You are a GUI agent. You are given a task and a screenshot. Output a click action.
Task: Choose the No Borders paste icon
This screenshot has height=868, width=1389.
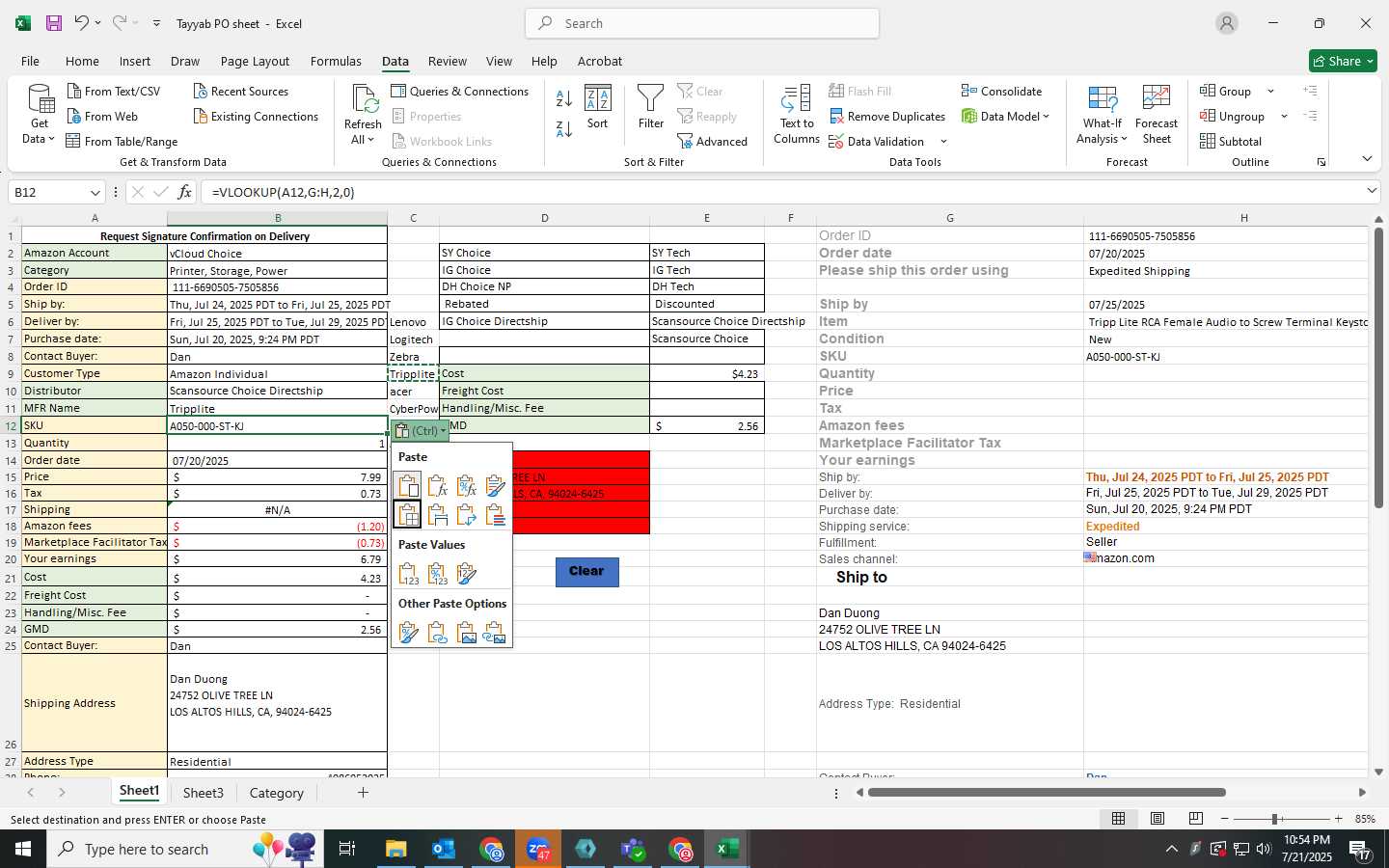pos(408,514)
